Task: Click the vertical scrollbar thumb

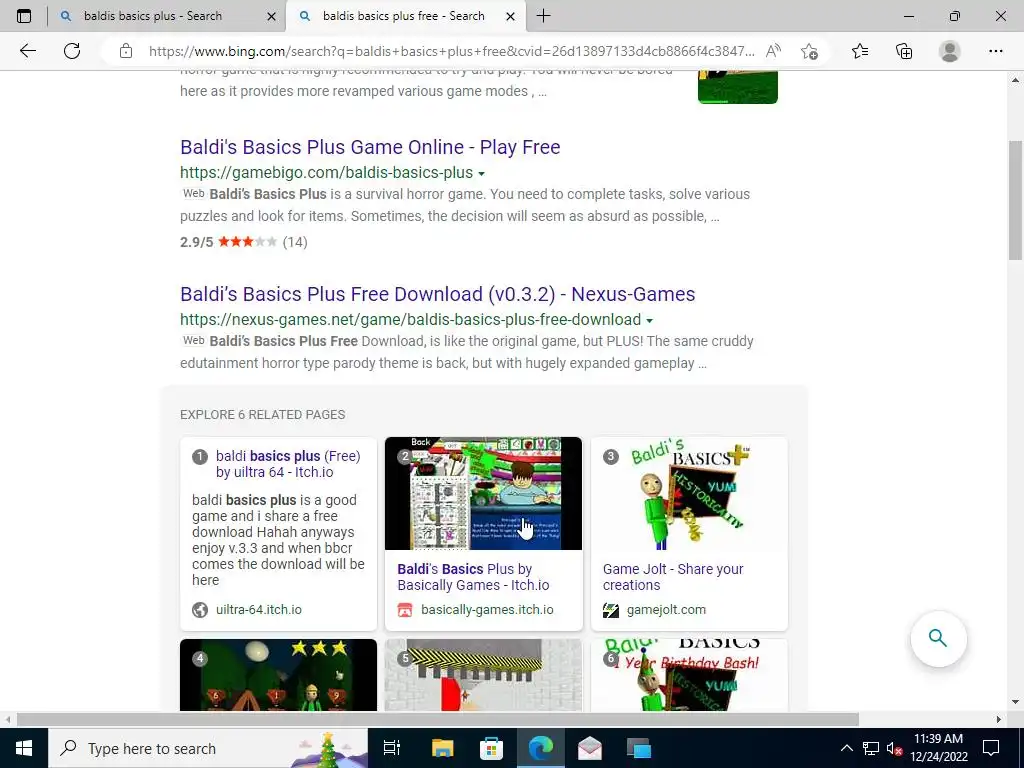Action: (x=1015, y=199)
